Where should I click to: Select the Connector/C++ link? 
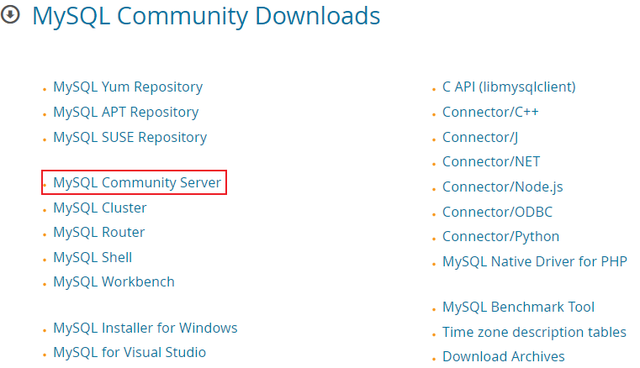pos(491,112)
